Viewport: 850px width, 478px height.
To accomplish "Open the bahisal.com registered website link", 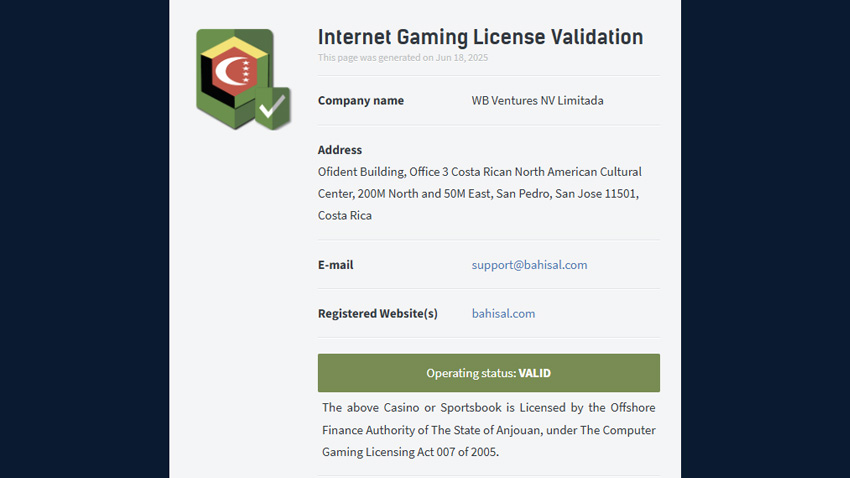I will coord(503,313).
